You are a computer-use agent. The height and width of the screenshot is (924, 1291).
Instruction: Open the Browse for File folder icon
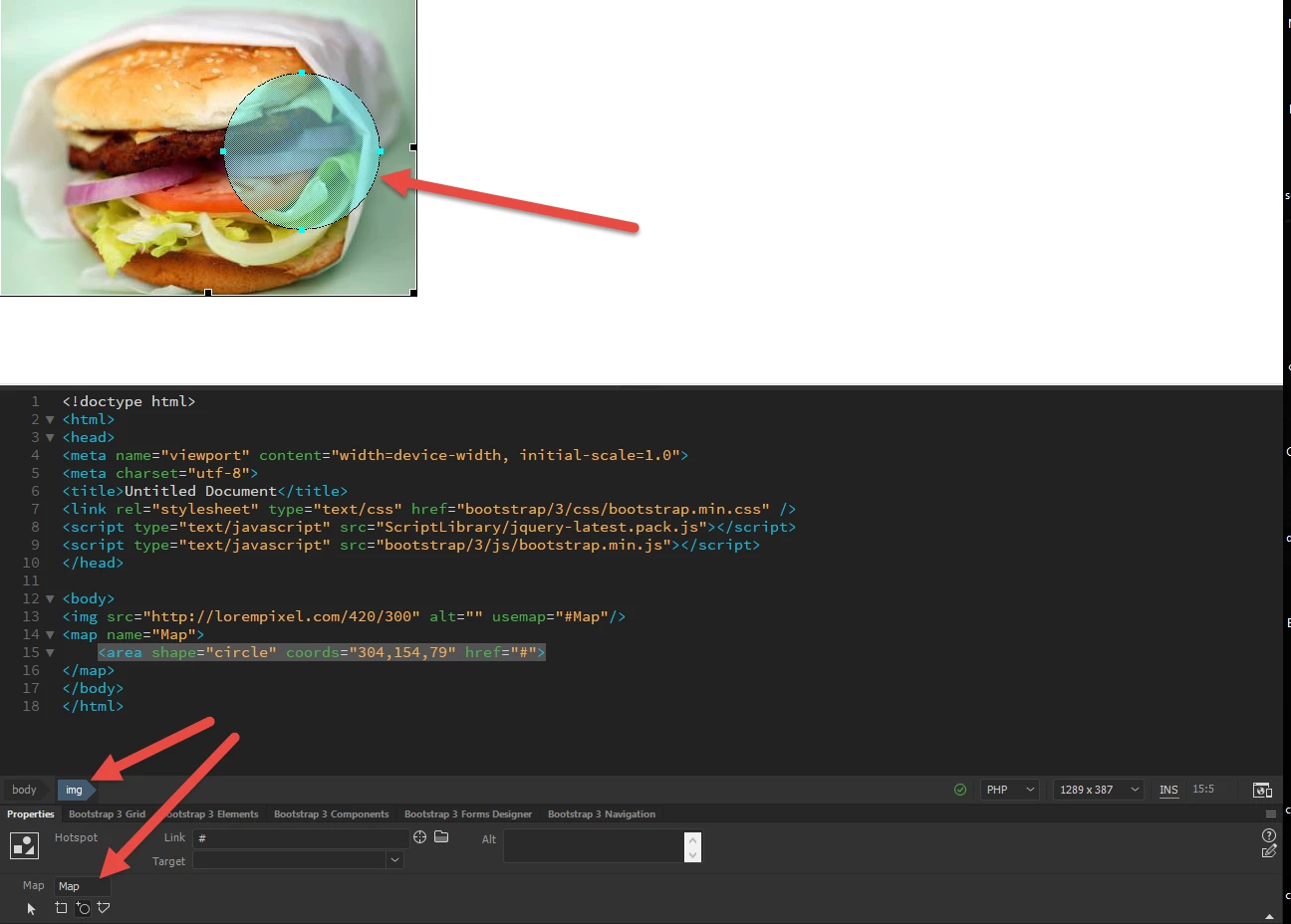coord(441,837)
